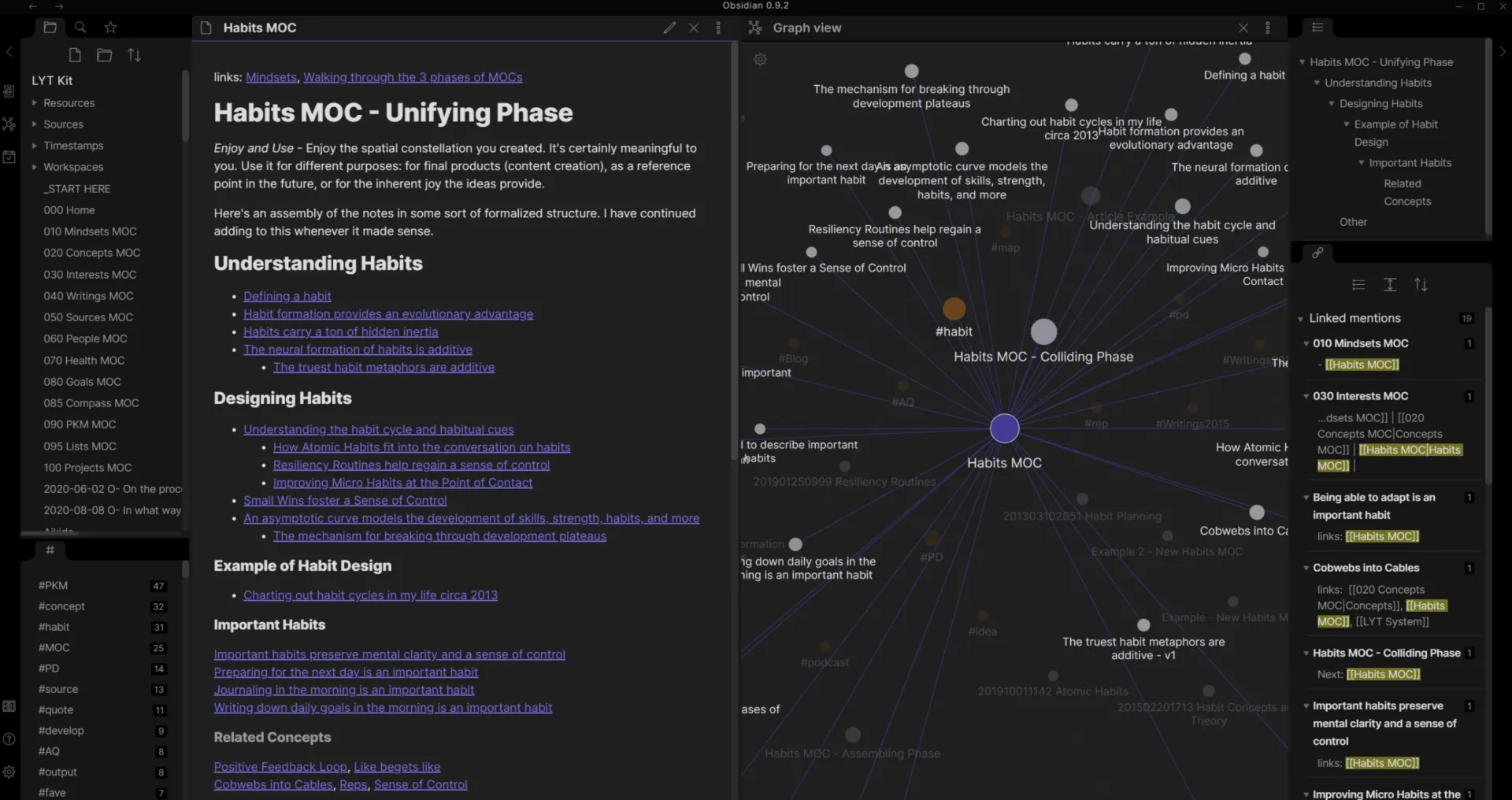Create a new folder in file explorer
1512x800 pixels.
(x=104, y=55)
